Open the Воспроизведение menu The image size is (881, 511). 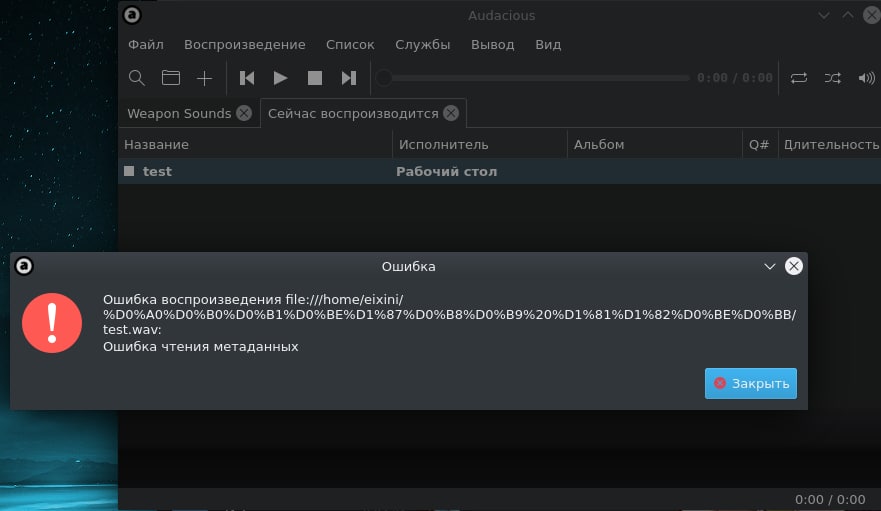pyautogui.click(x=244, y=44)
